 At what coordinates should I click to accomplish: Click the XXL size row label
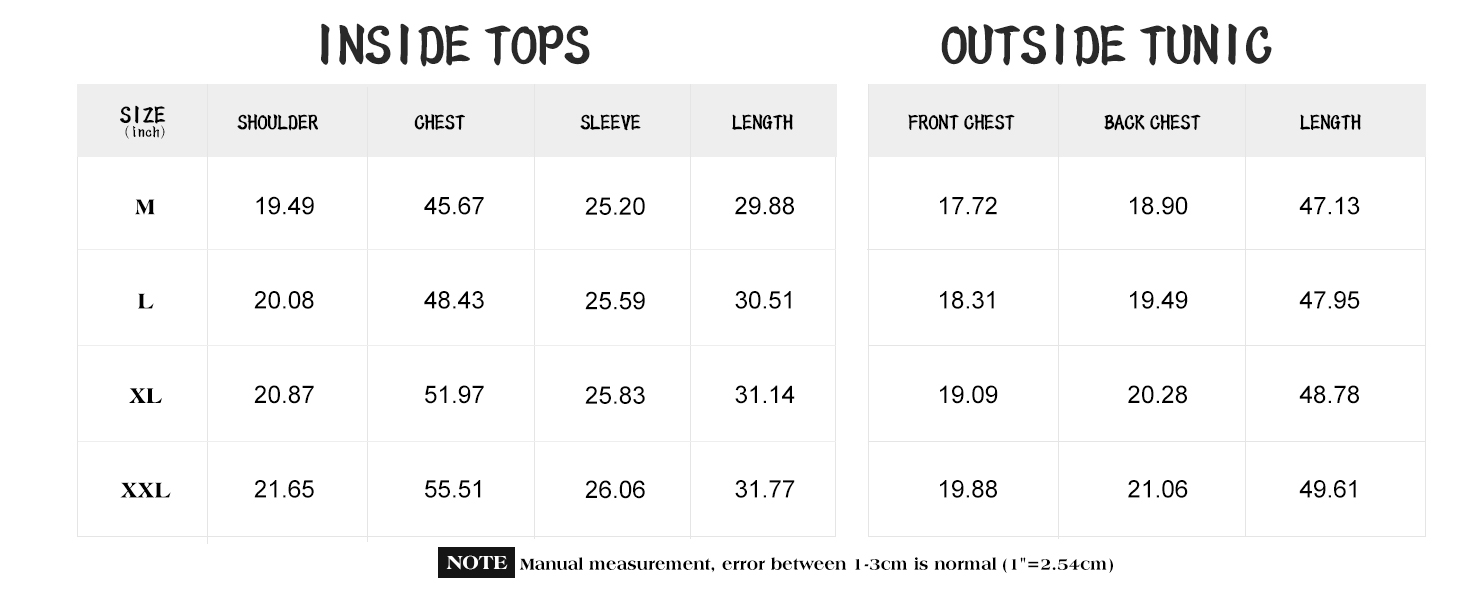click(145, 491)
